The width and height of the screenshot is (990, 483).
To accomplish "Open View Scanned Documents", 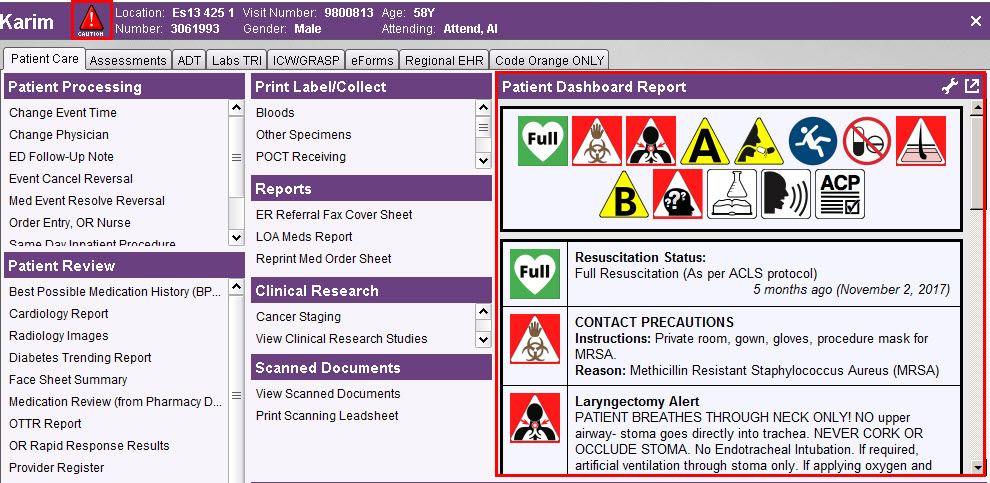I will coord(328,394).
